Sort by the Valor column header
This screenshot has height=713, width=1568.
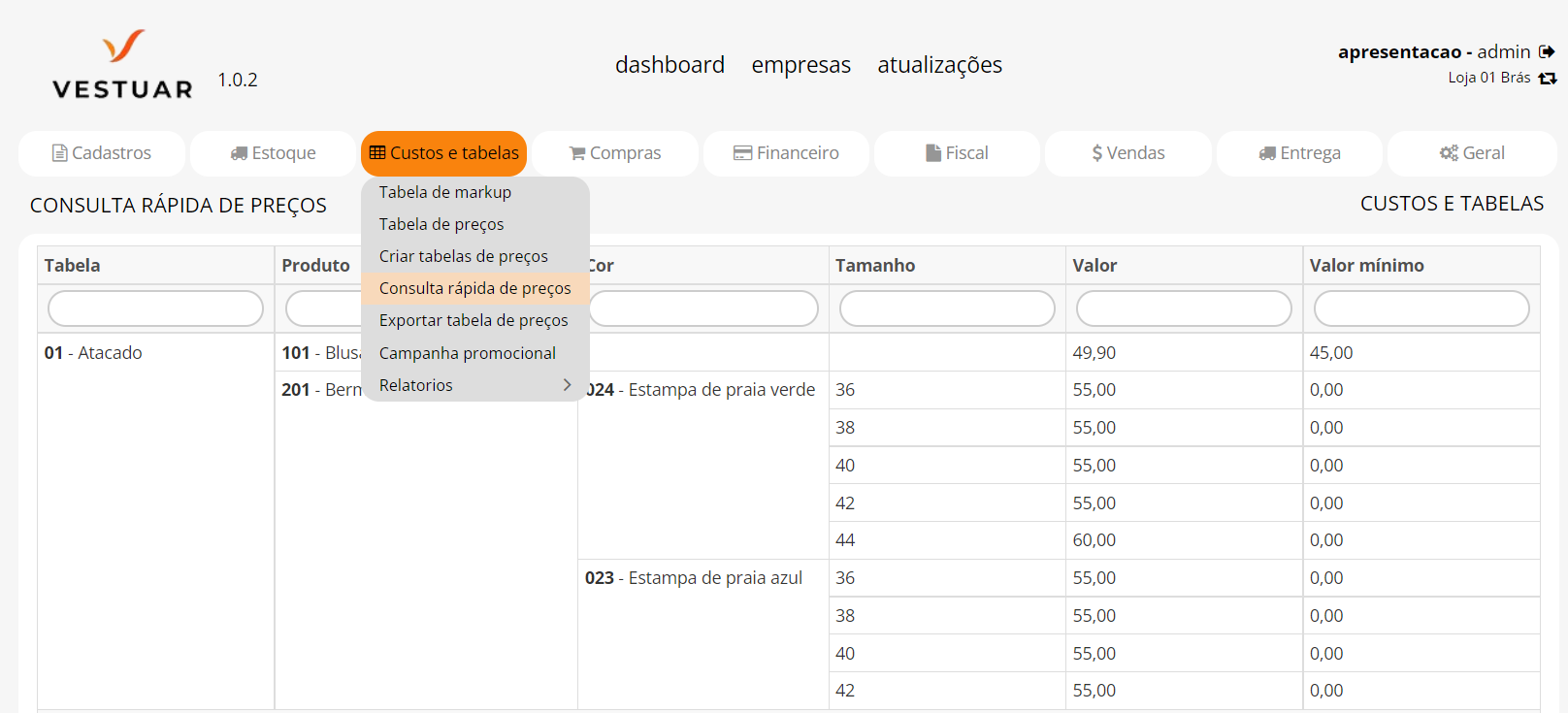click(x=1184, y=265)
